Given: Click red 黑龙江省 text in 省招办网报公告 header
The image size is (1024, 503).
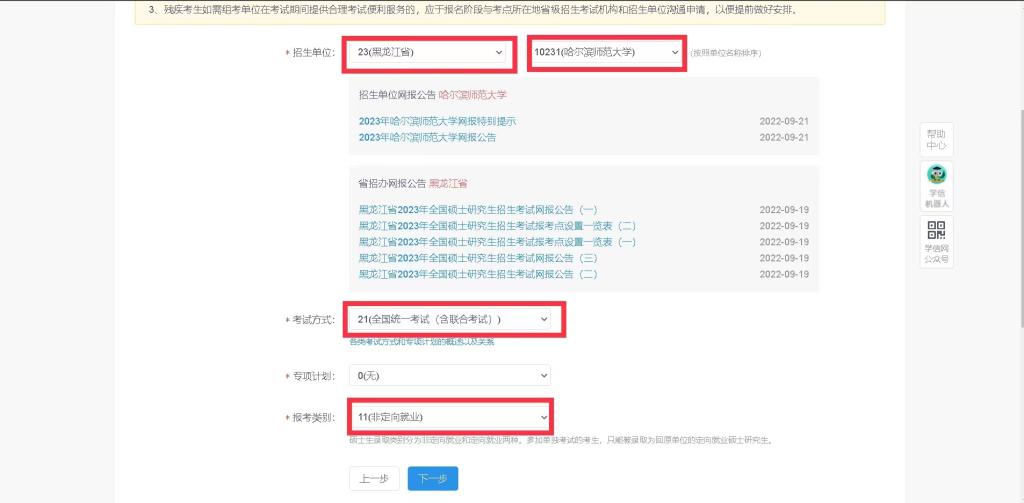Looking at the screenshot, I should coord(448,184).
